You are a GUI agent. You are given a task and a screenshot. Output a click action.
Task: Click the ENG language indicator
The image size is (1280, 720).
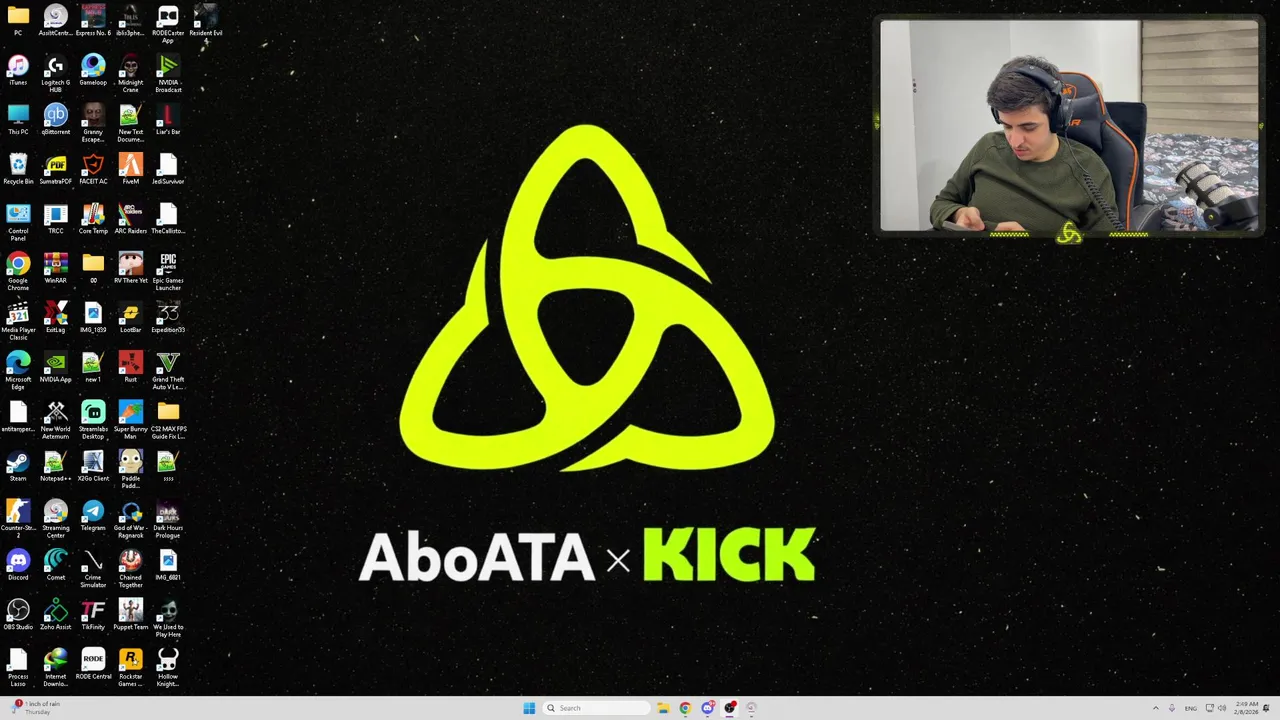[1192, 708]
